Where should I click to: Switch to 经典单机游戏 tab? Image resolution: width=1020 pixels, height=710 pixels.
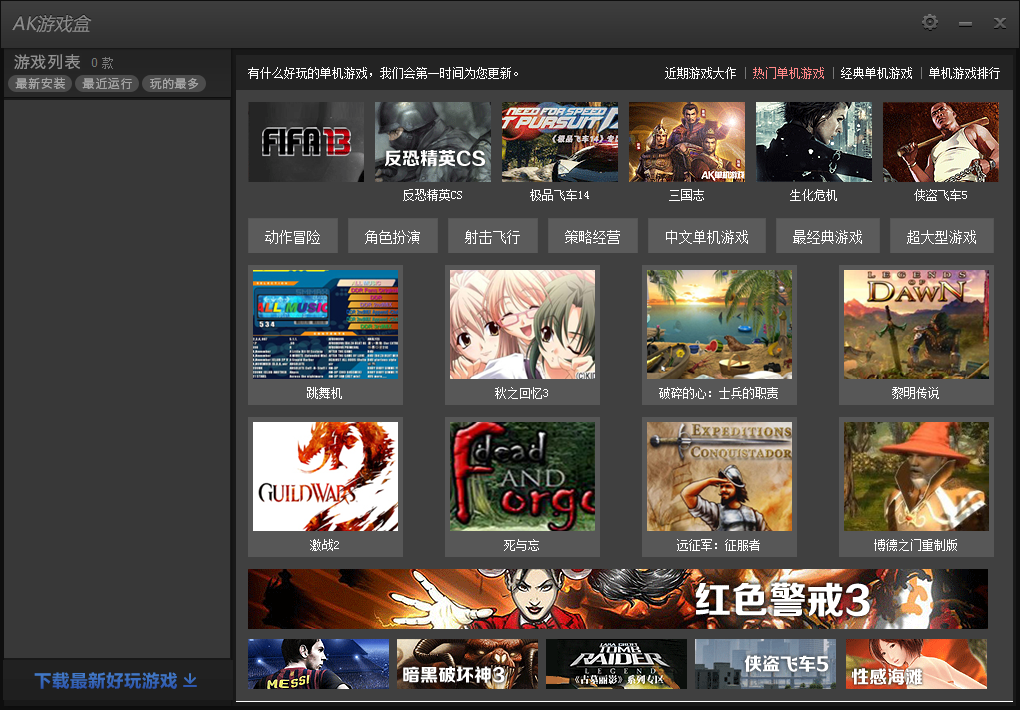point(876,74)
